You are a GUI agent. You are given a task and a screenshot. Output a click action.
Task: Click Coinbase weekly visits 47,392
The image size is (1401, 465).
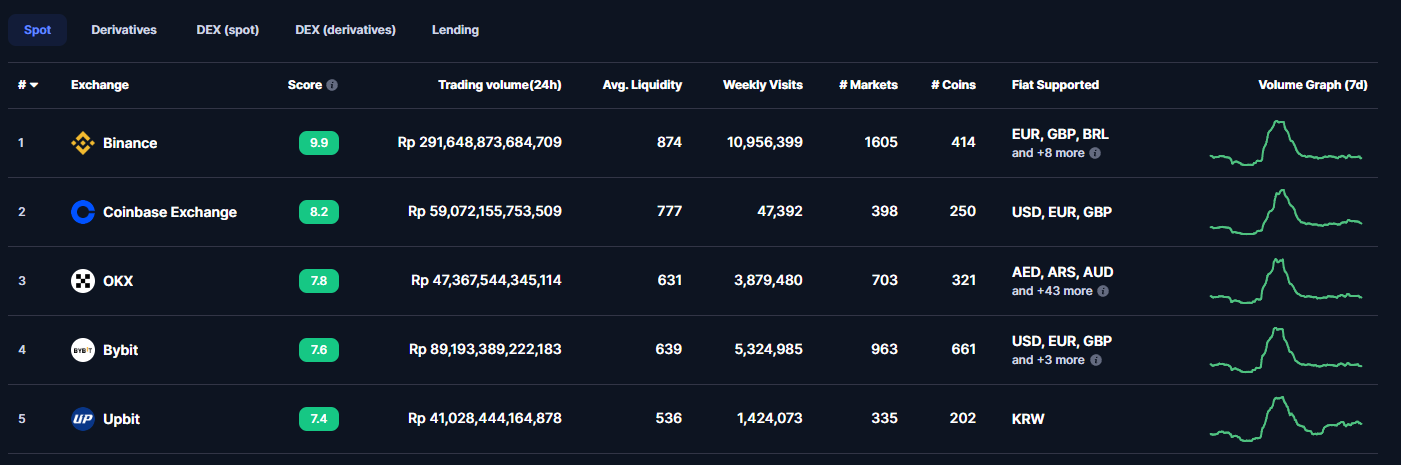(778, 212)
